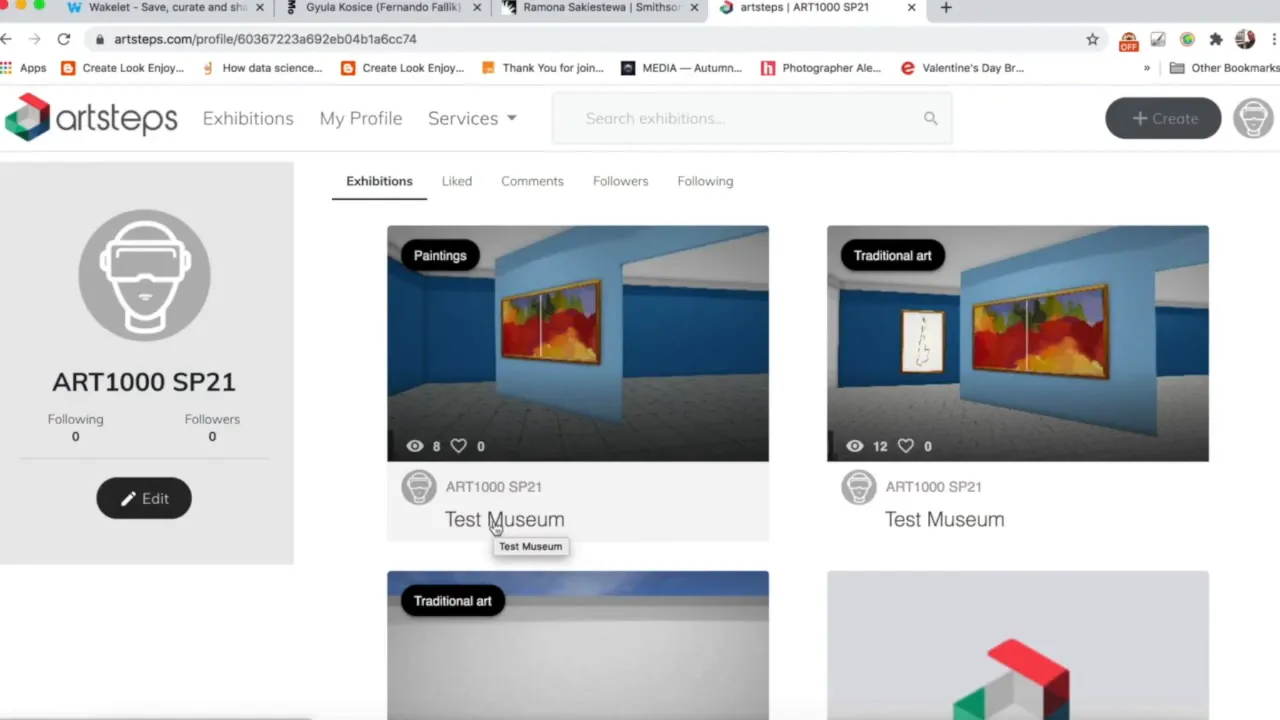Open Test Museum title of the Paintings card
This screenshot has width=1280, height=720.
(505, 519)
